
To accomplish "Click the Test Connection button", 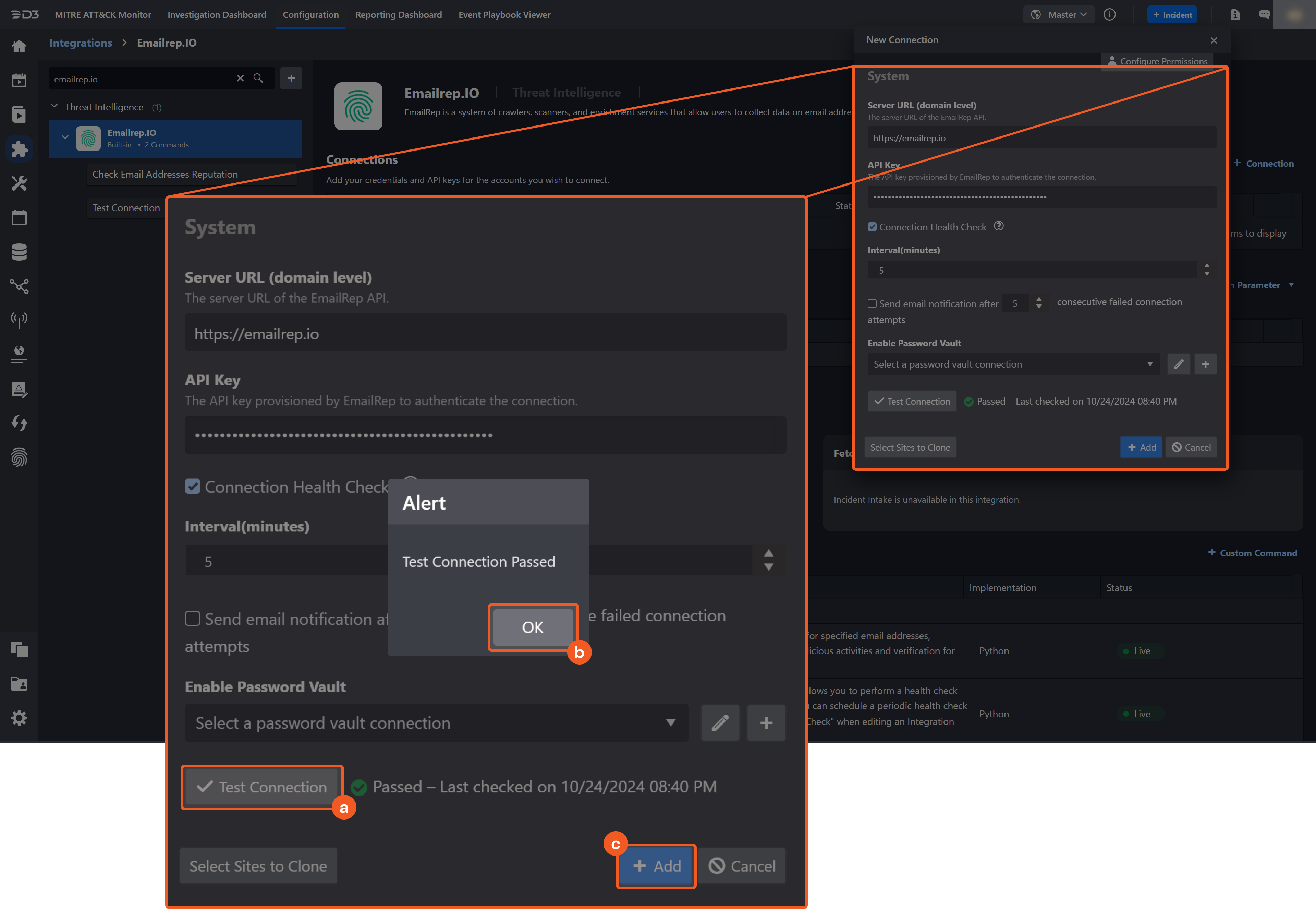I will click(262, 787).
